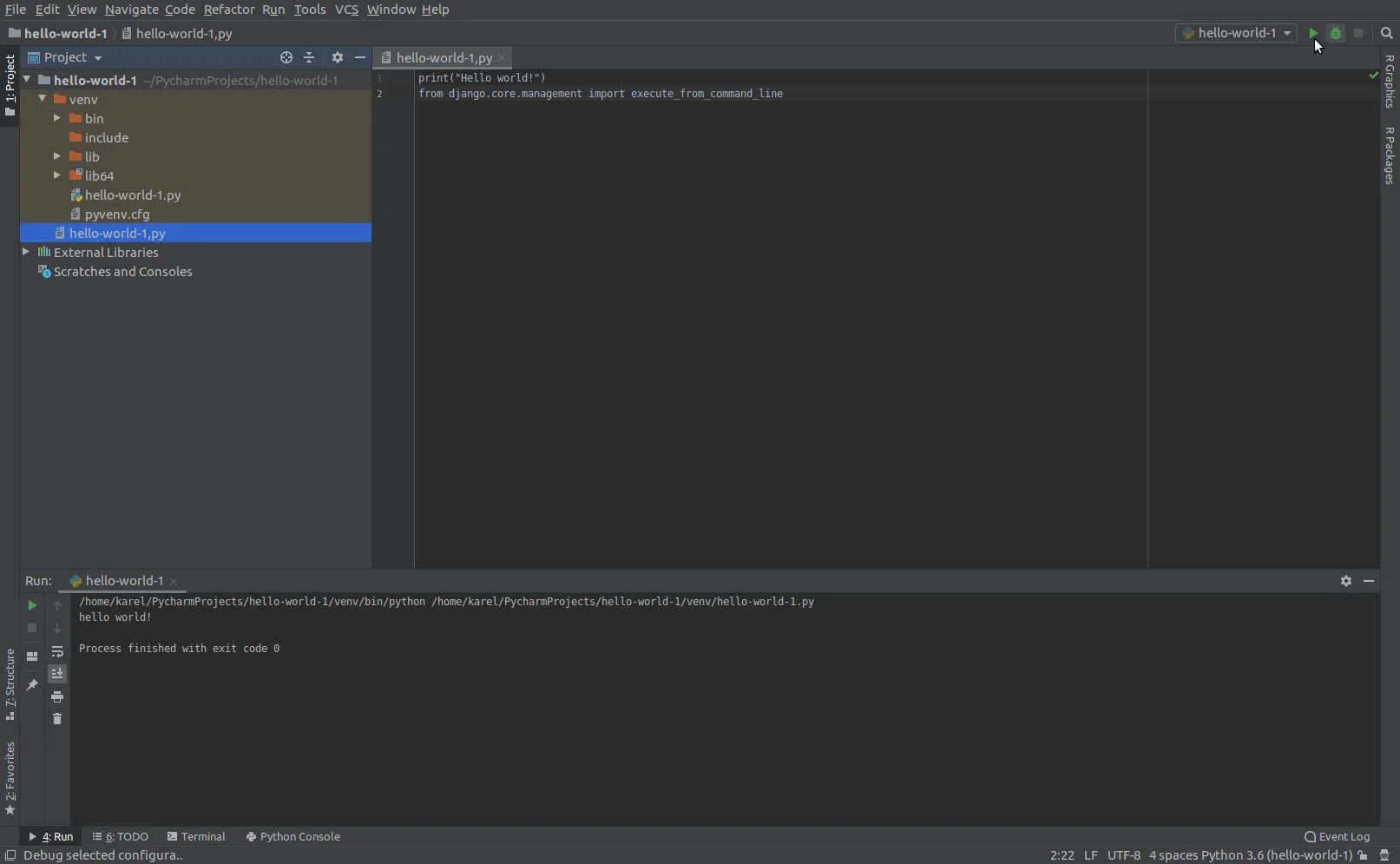Start debugging with the green bug icon
Viewport: 1400px width, 864px height.
point(1336,33)
